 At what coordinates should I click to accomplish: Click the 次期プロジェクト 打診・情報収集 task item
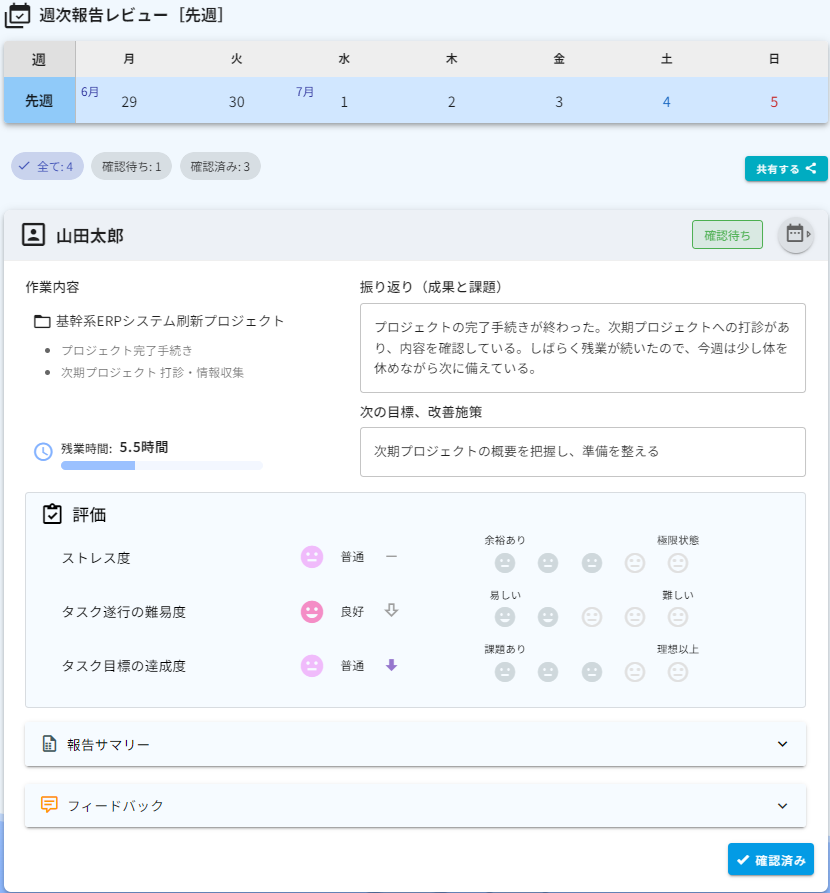coord(153,372)
